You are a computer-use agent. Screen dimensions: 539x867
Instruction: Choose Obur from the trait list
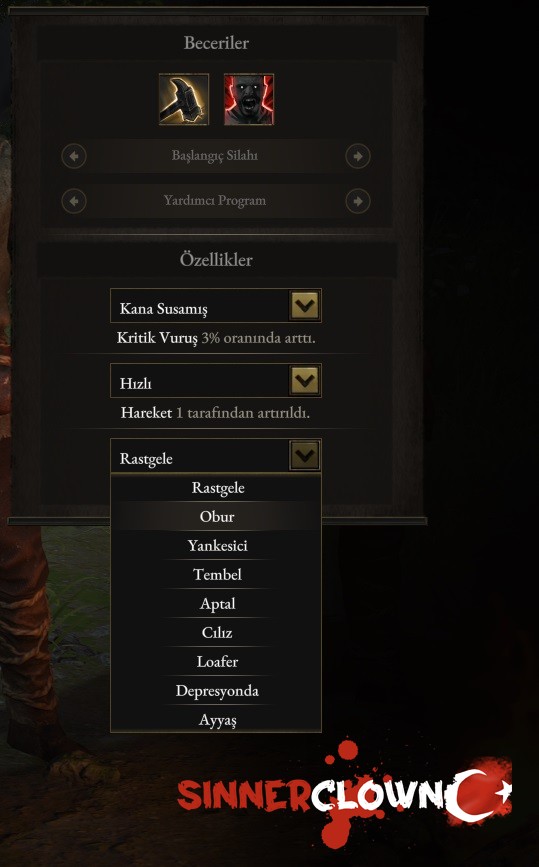point(216,516)
